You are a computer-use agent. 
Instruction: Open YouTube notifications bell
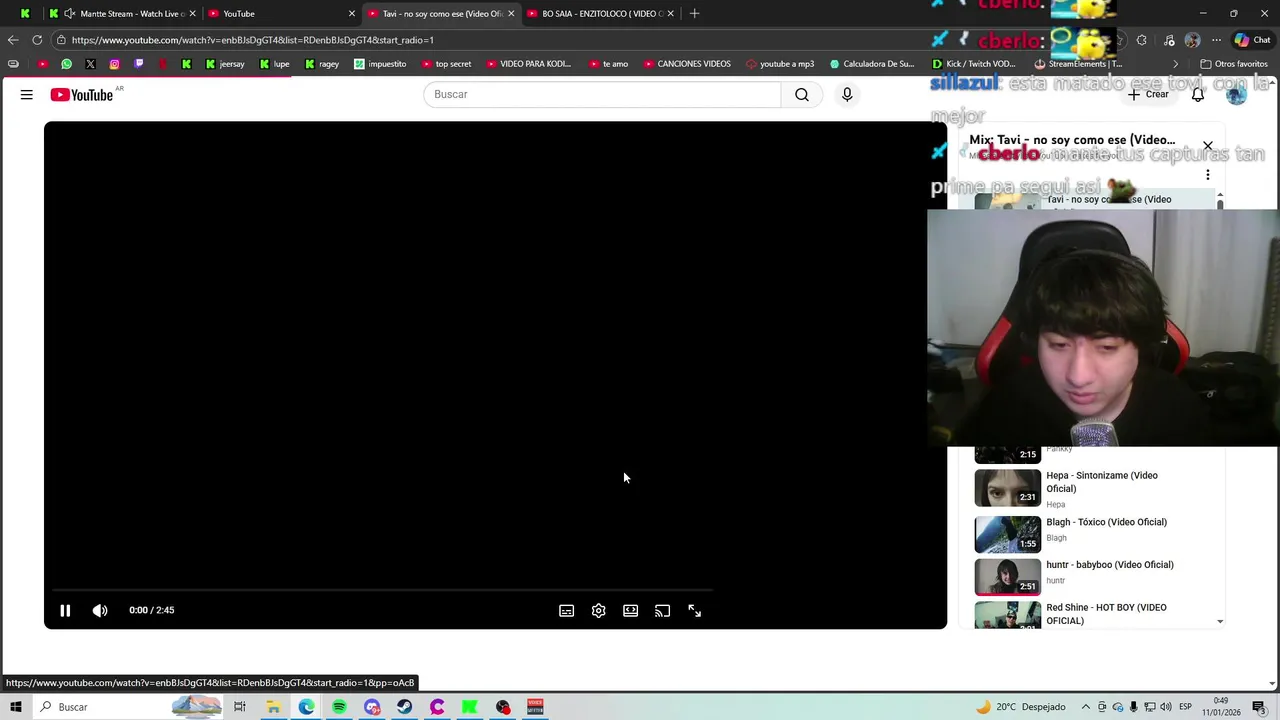(x=1198, y=95)
